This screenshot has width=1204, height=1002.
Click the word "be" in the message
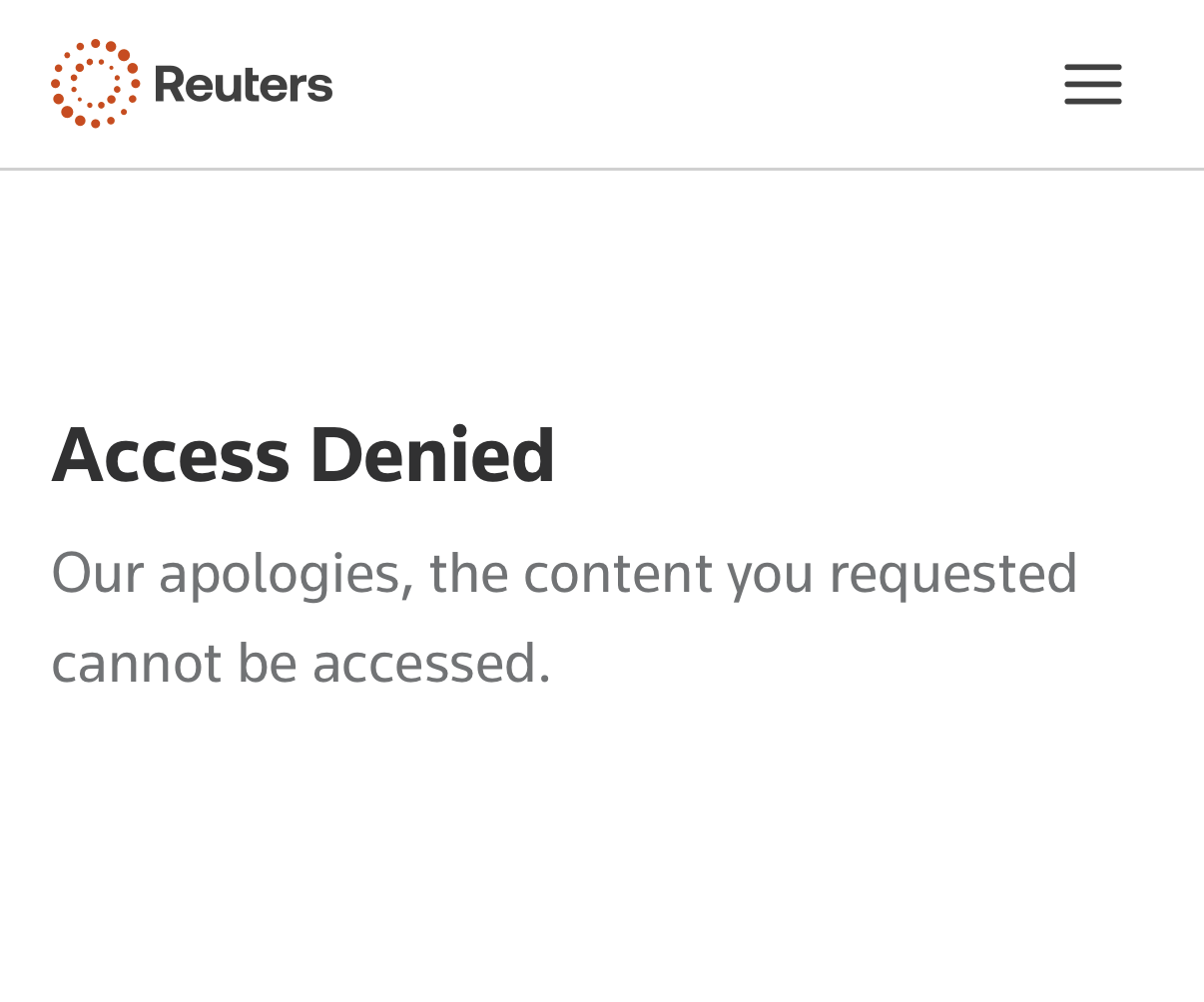pyautogui.click(x=267, y=664)
